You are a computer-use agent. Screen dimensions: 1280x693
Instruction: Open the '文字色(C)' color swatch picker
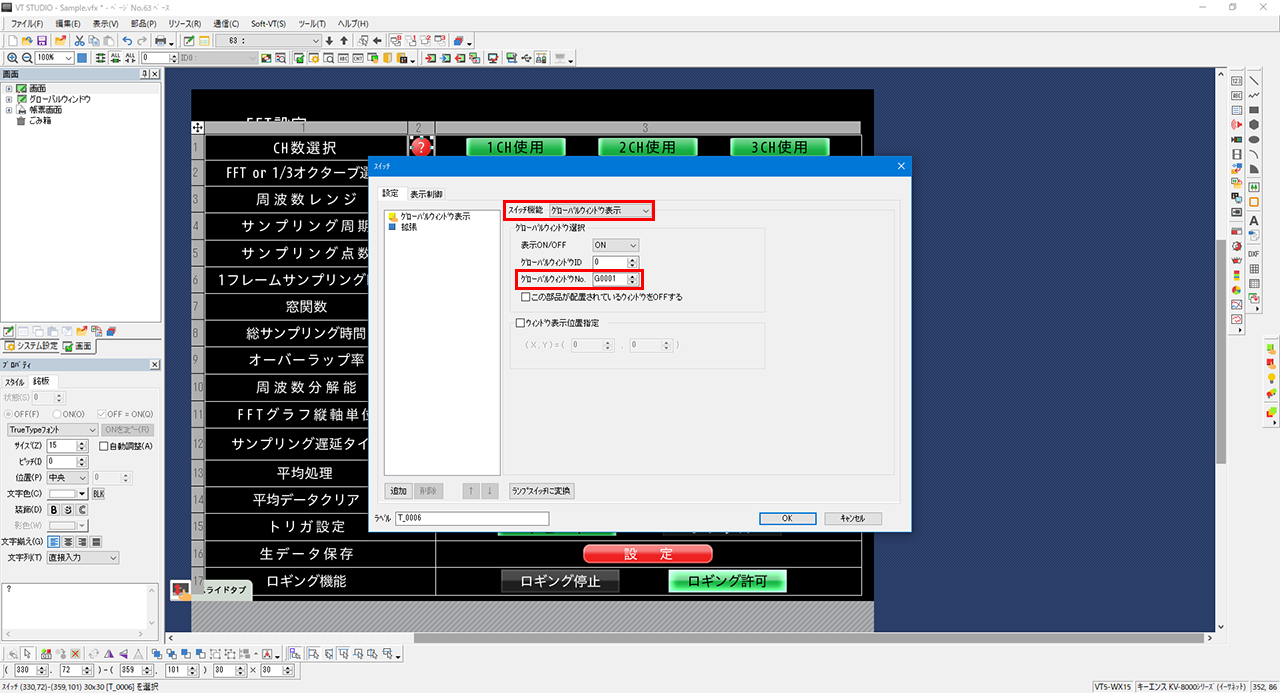68,494
